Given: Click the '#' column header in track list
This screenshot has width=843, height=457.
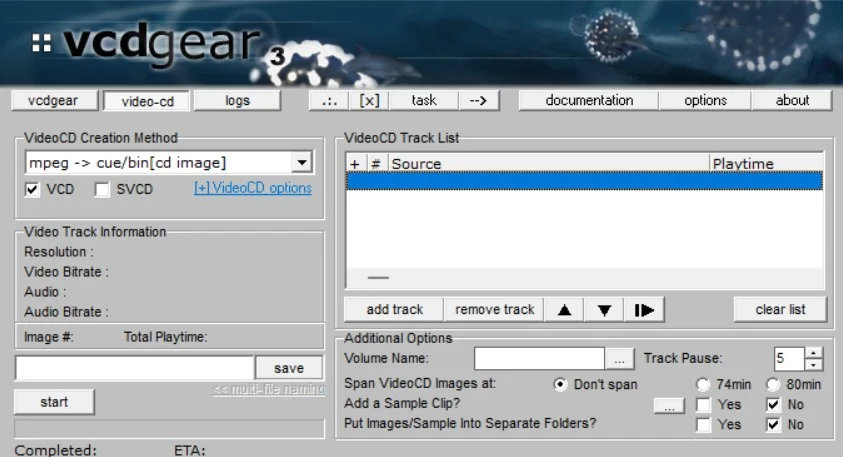Looking at the screenshot, I should tap(376, 163).
